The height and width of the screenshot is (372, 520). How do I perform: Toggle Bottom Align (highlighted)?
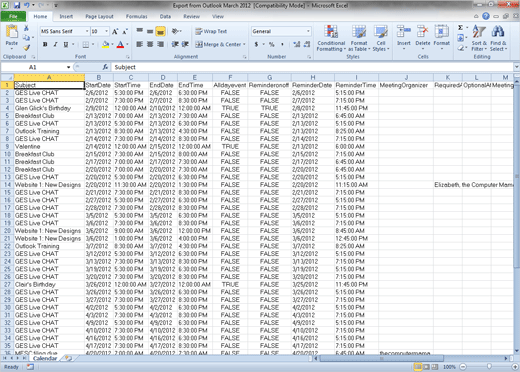click(x=160, y=31)
